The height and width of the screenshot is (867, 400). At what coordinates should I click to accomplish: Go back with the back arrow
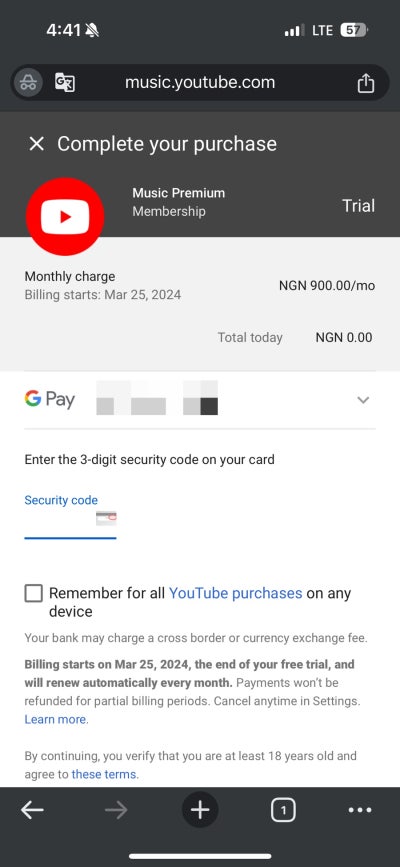32,810
